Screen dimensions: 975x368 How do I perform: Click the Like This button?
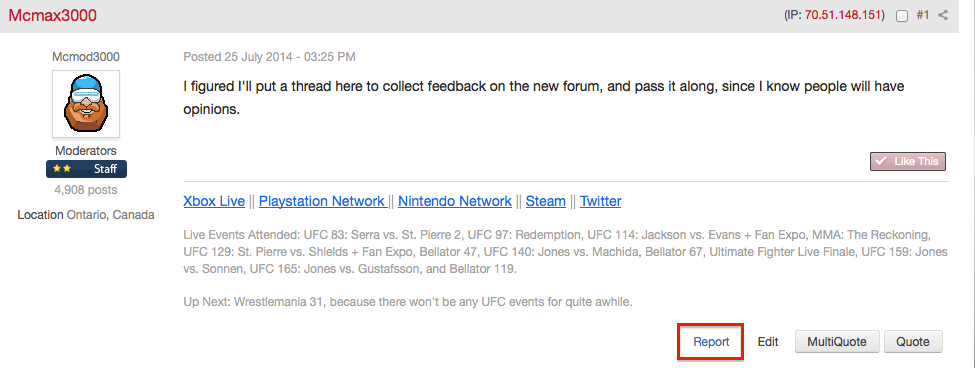tap(908, 161)
